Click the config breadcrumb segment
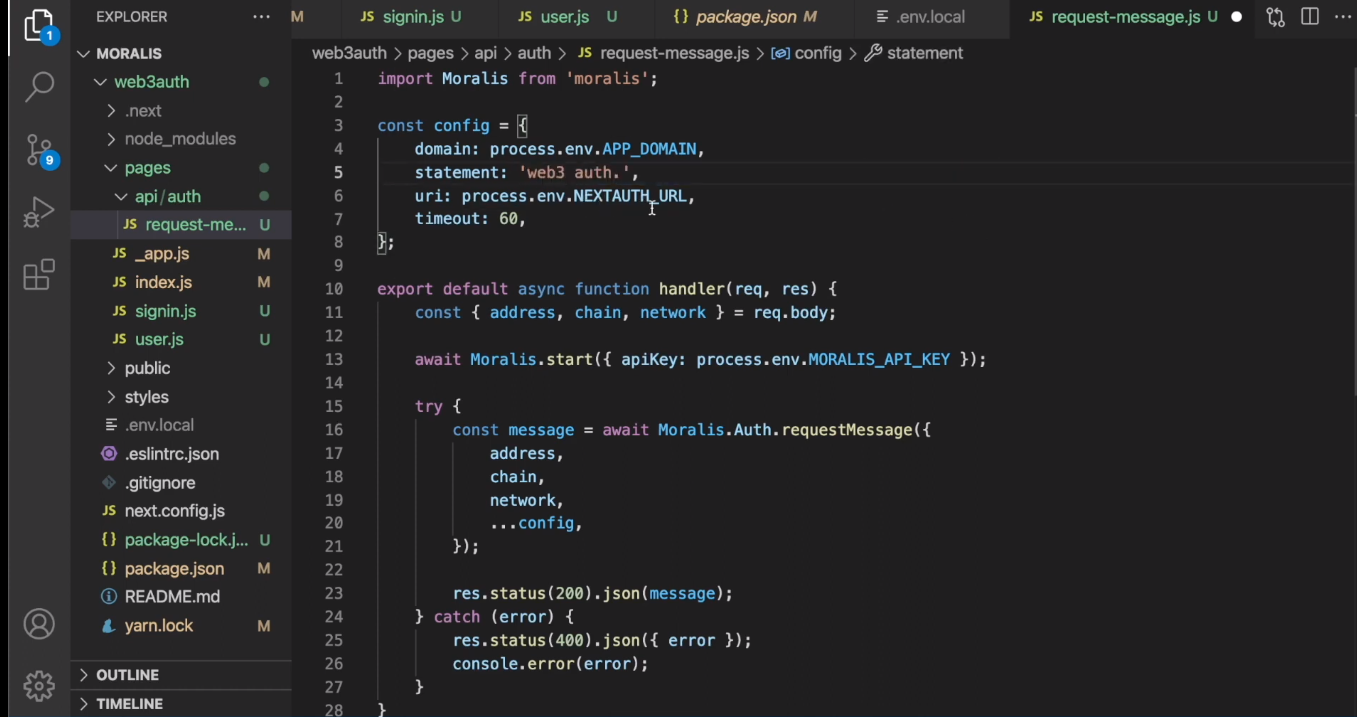The image size is (1357, 717). pyautogui.click(x=817, y=53)
